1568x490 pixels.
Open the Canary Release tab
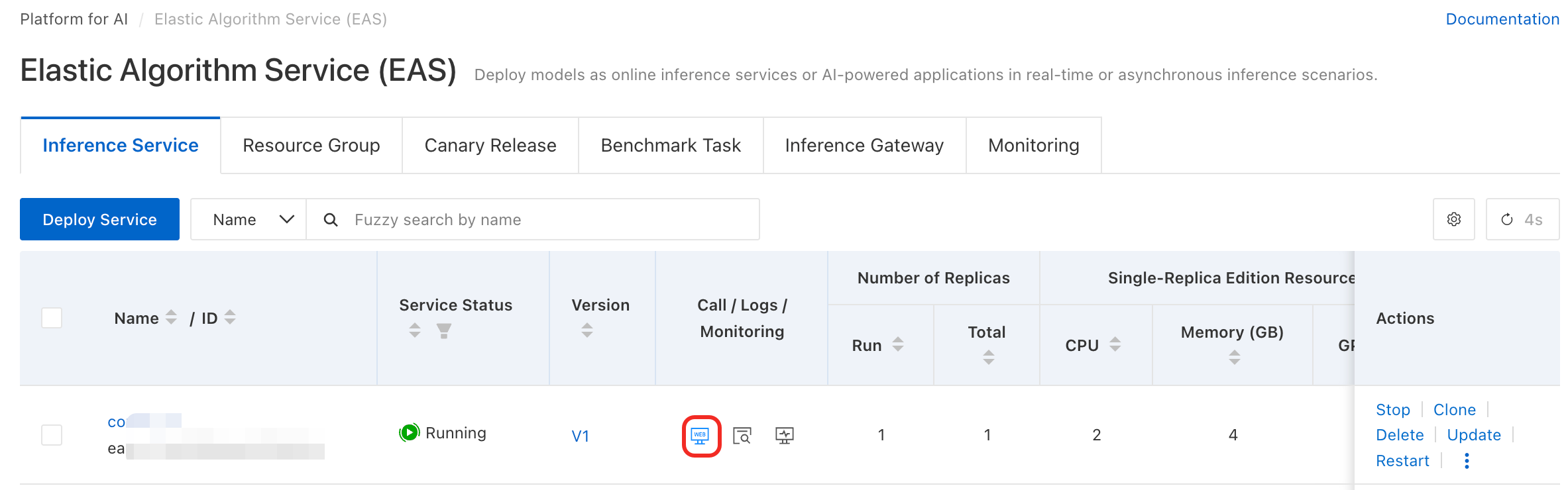[x=490, y=146]
